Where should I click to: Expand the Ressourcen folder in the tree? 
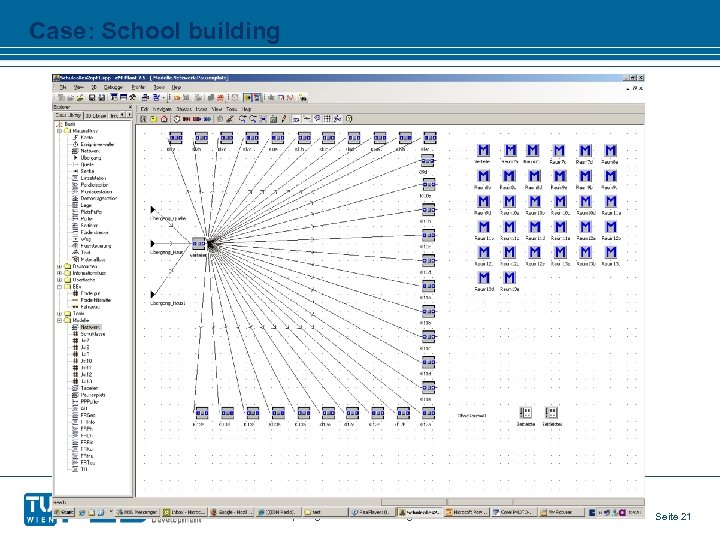pyautogui.click(x=59, y=266)
